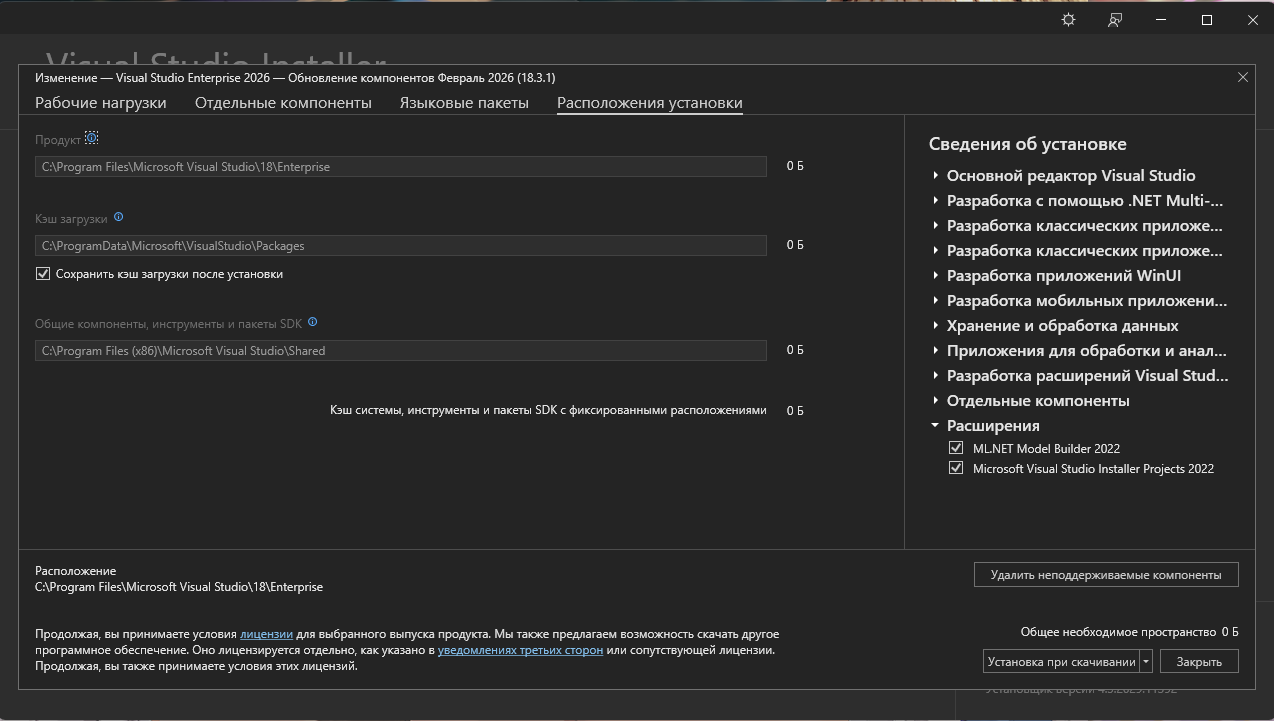Click info icon beside Кэш загрузки
Screen dimensions: 1274x721
(119, 217)
